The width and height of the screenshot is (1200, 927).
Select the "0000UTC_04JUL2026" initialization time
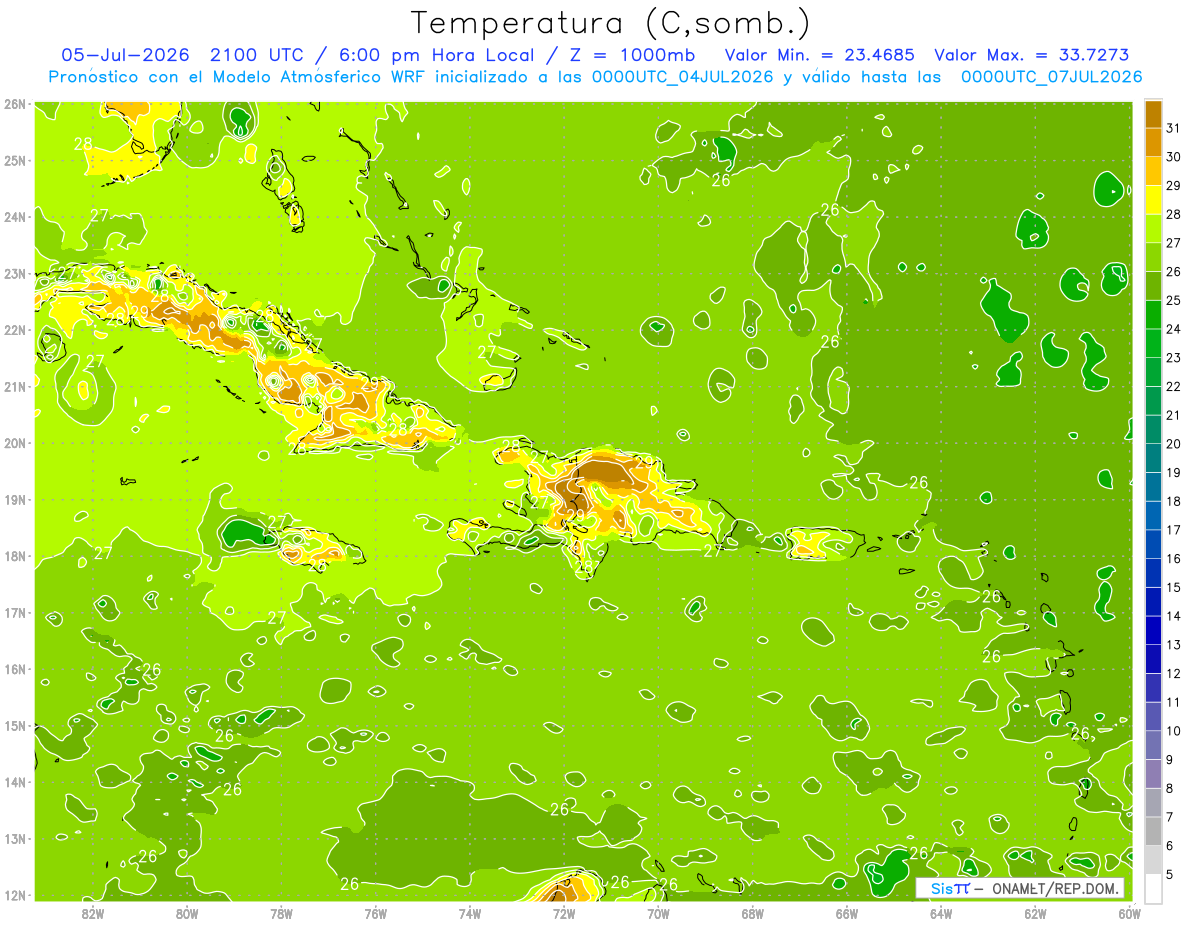tap(683, 76)
